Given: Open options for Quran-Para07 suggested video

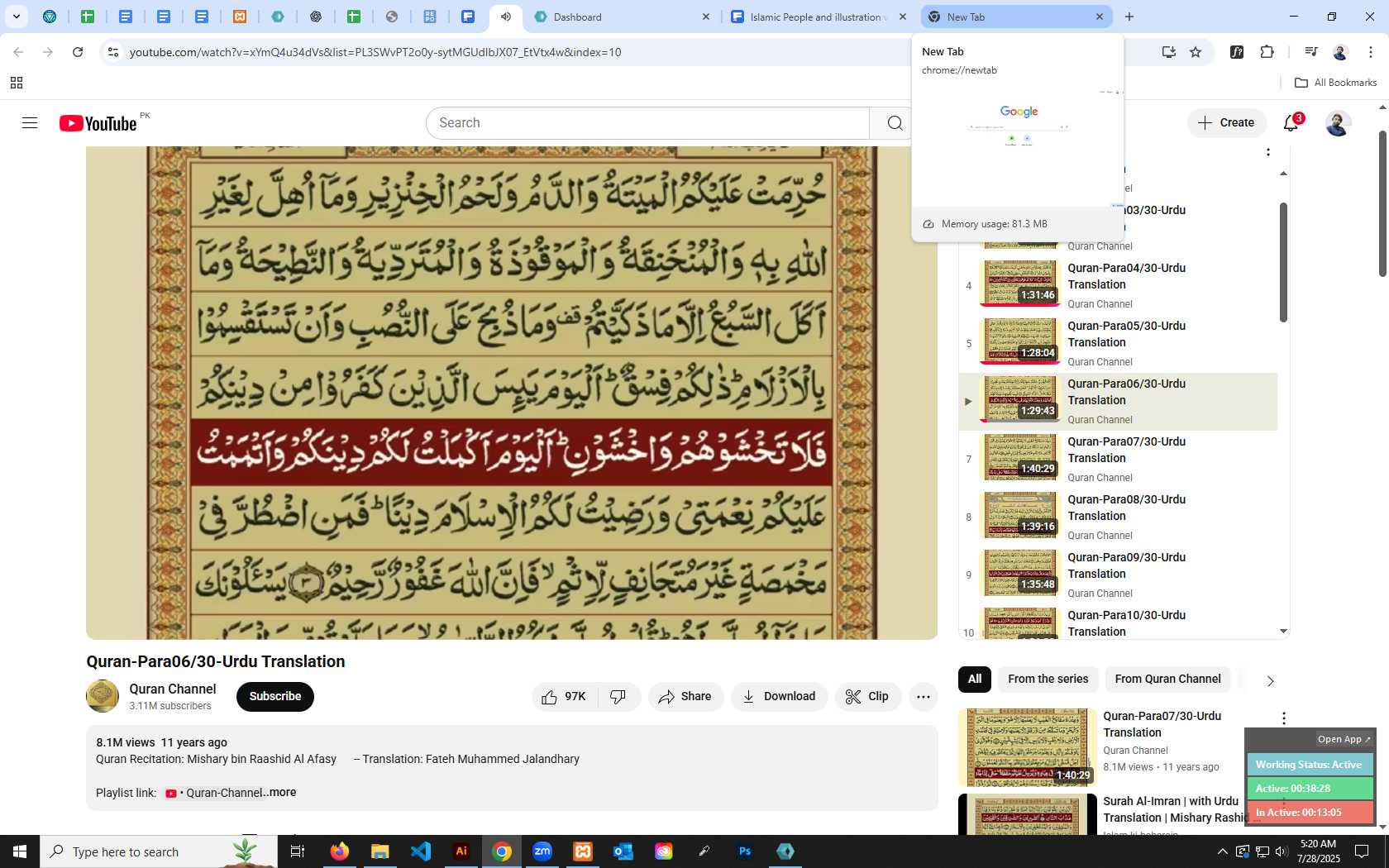Looking at the screenshot, I should pos(1284,718).
